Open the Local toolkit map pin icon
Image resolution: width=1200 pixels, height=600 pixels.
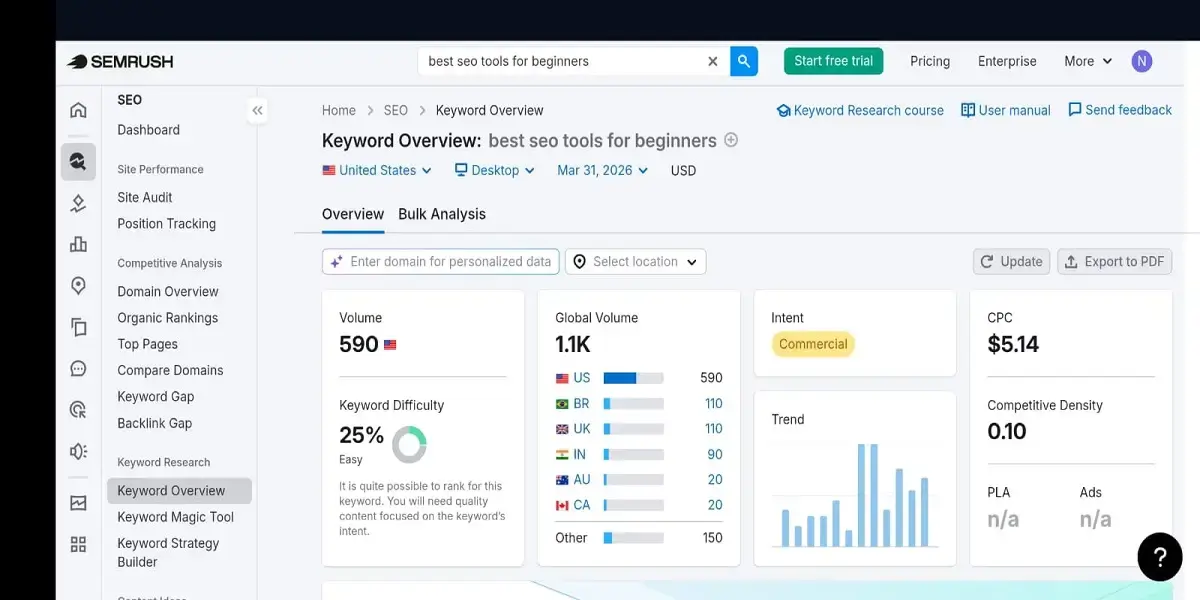78,285
